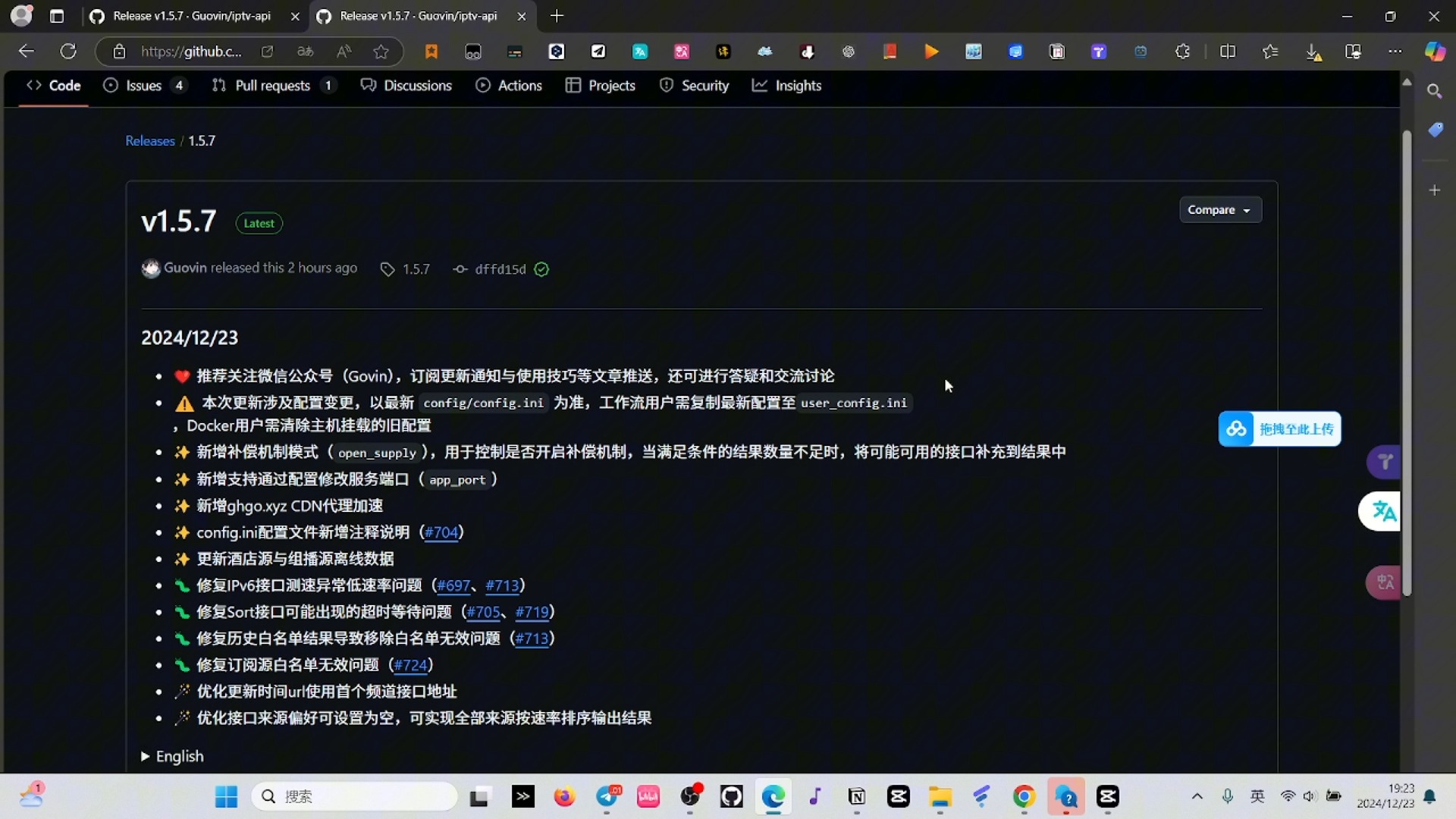
Task: Open issue #724 link
Action: pos(410,666)
